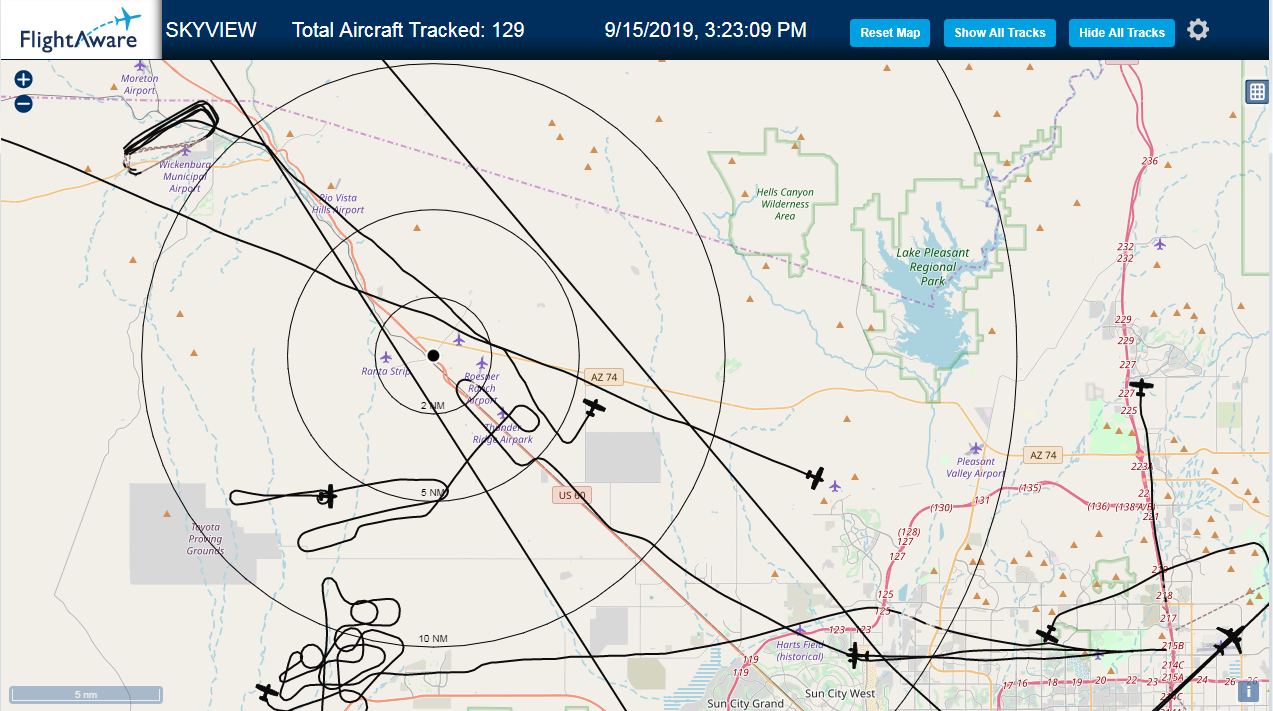Click the receiver location black dot
Screen dimensions: 1273x711
433,355
